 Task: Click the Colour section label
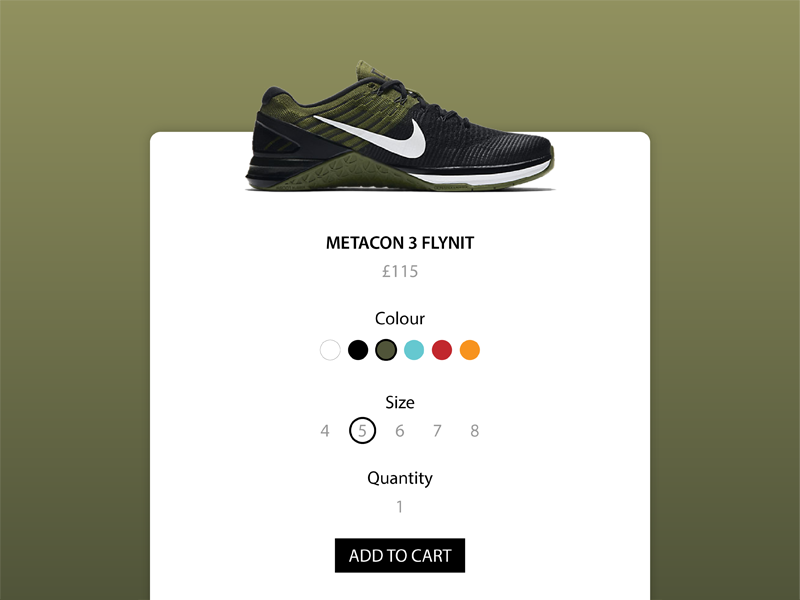[400, 318]
